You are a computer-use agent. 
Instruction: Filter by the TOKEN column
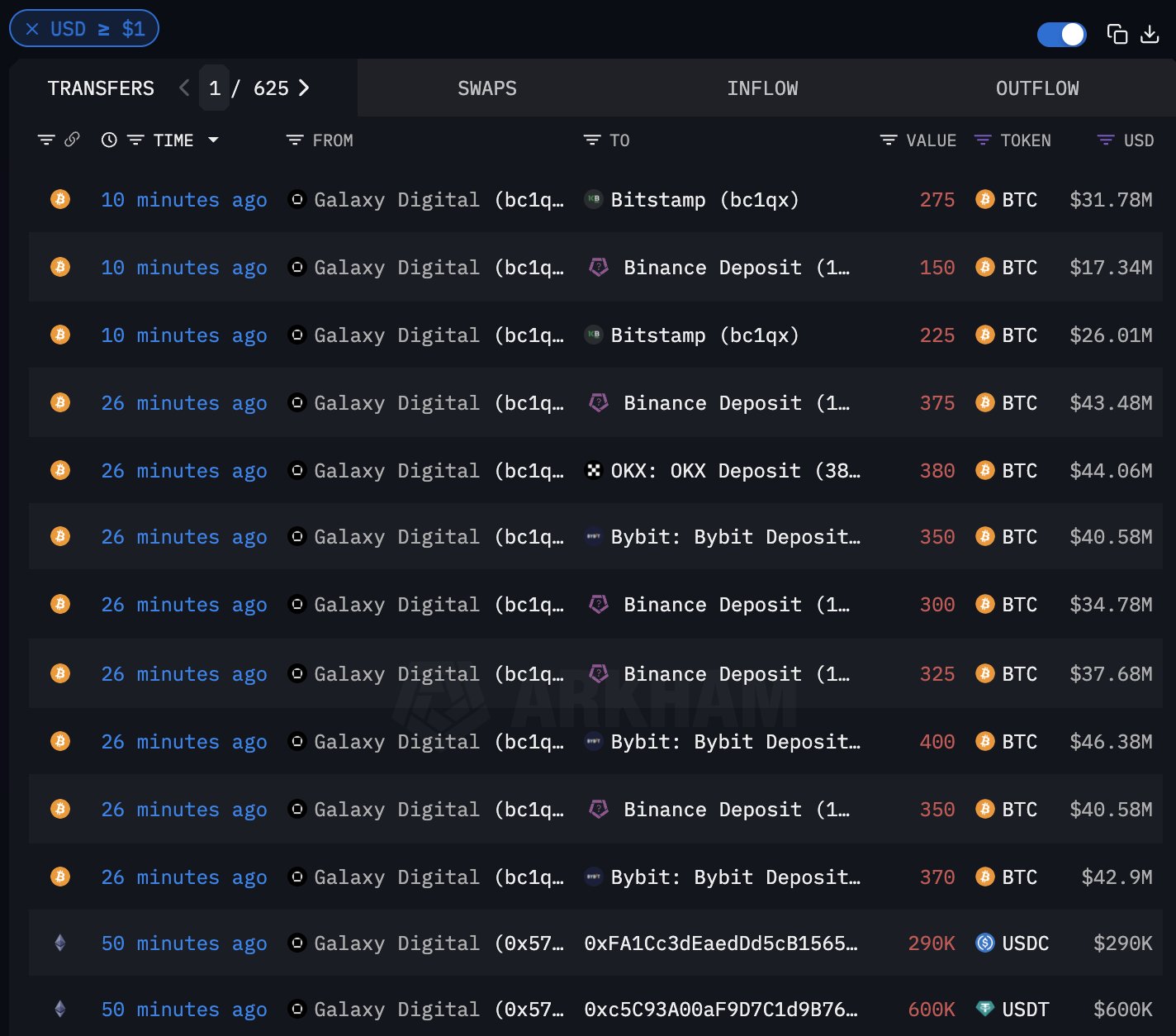tap(983, 140)
